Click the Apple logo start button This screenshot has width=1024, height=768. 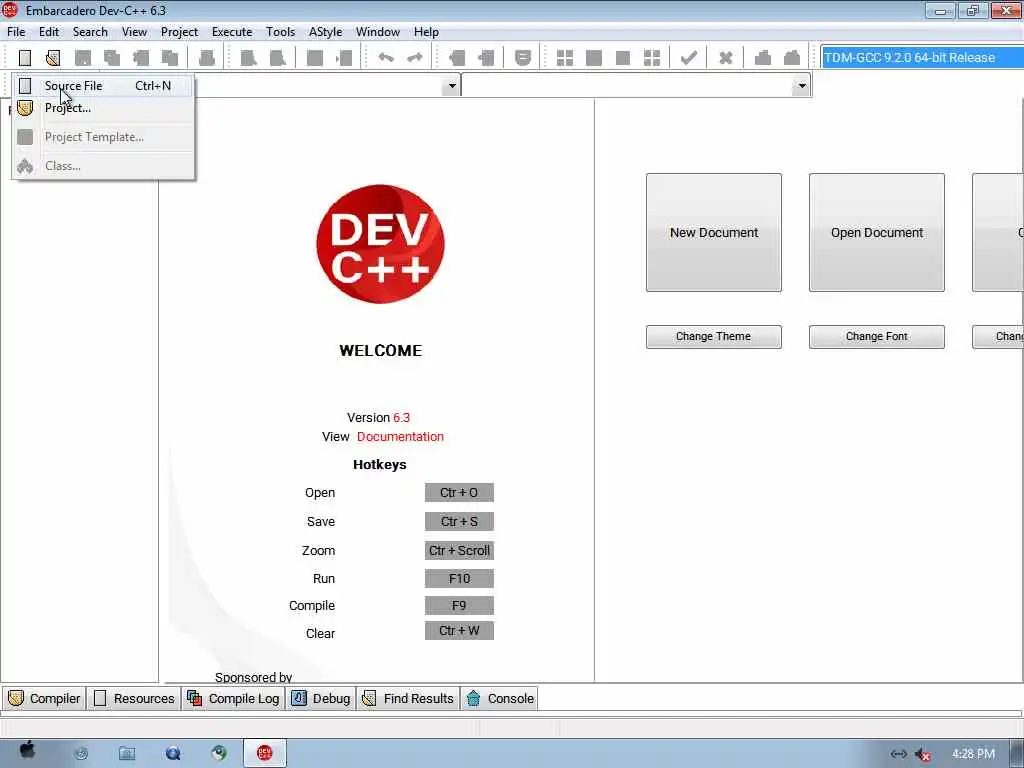tap(27, 751)
